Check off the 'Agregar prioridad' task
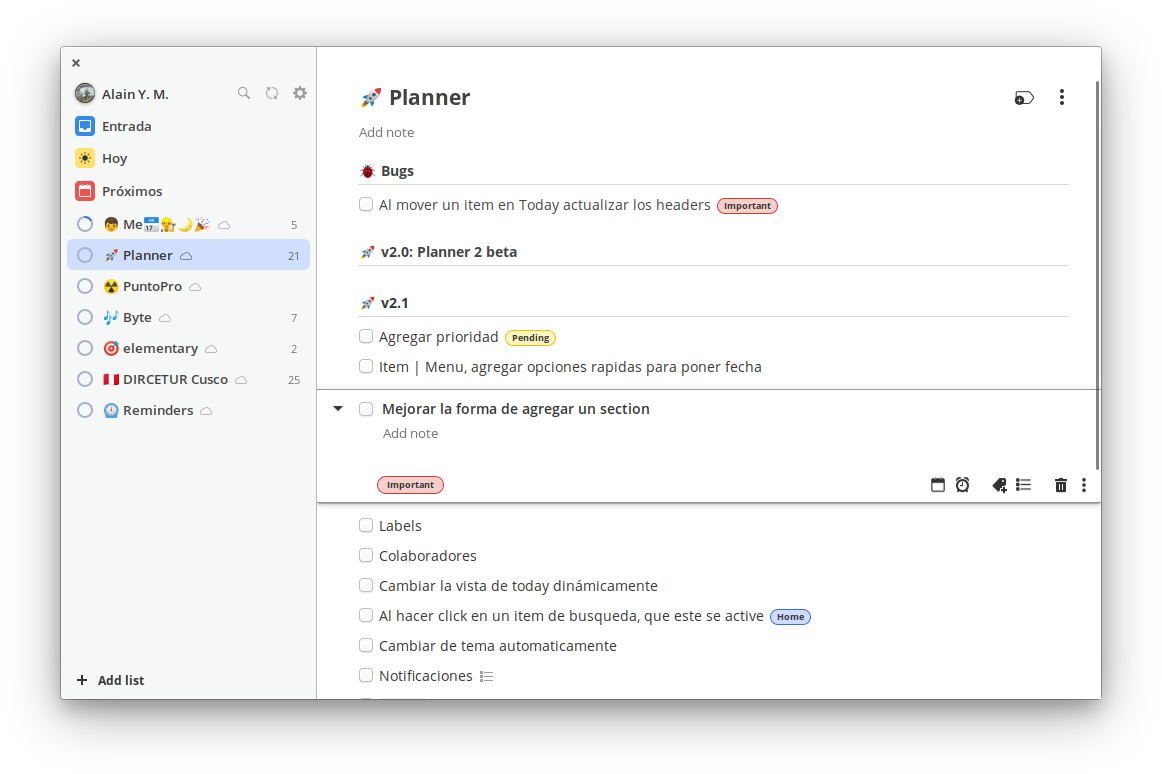 (366, 337)
